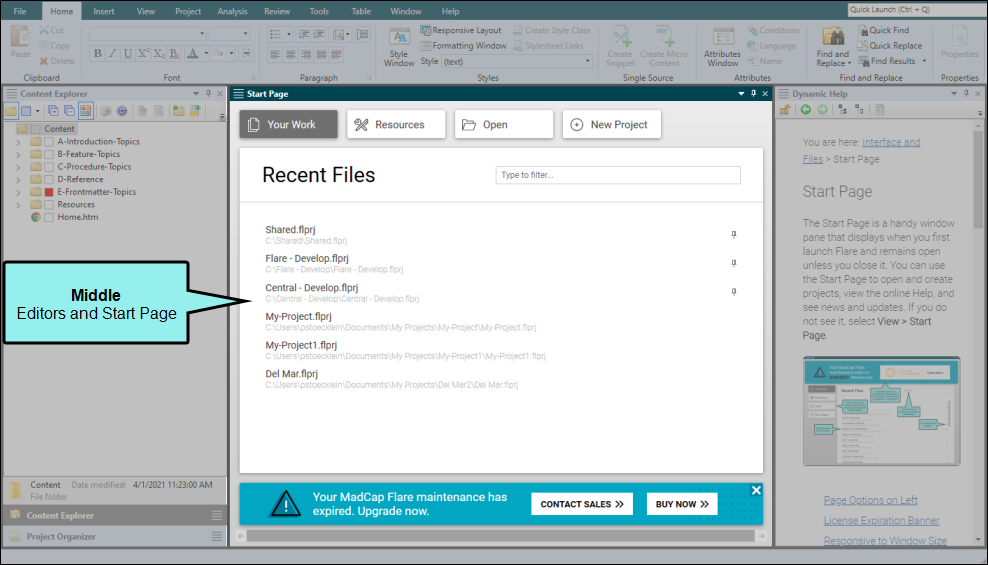This screenshot has height=565, width=988.
Task: Switch to the Review ribbon tab
Action: [x=277, y=11]
